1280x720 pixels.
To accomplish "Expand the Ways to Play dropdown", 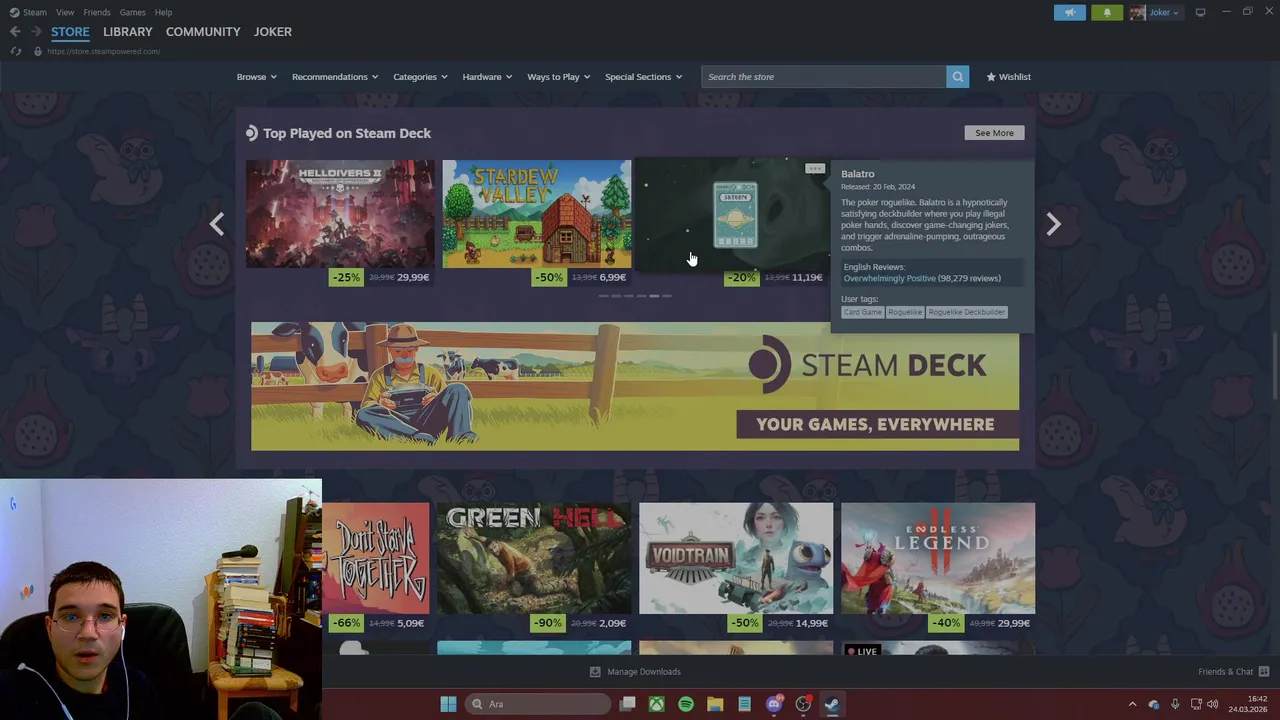I will point(558,77).
